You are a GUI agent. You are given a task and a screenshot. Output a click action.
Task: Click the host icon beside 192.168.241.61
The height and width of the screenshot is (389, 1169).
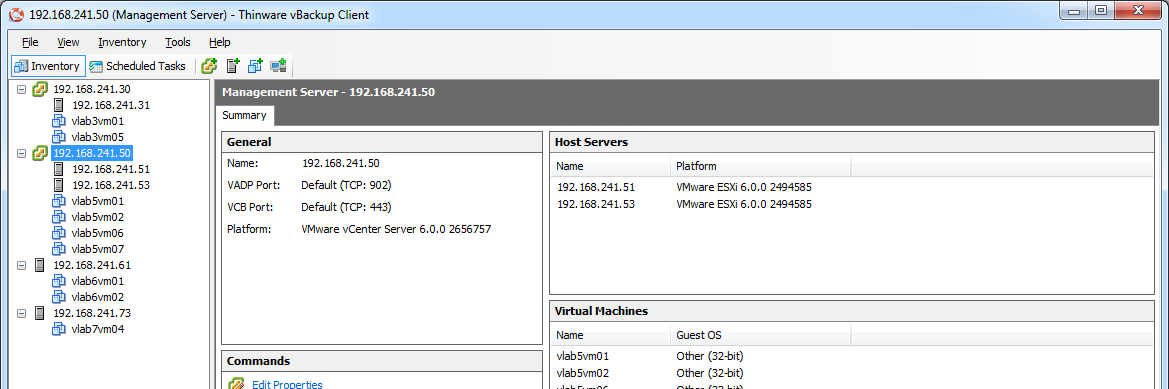[40, 265]
